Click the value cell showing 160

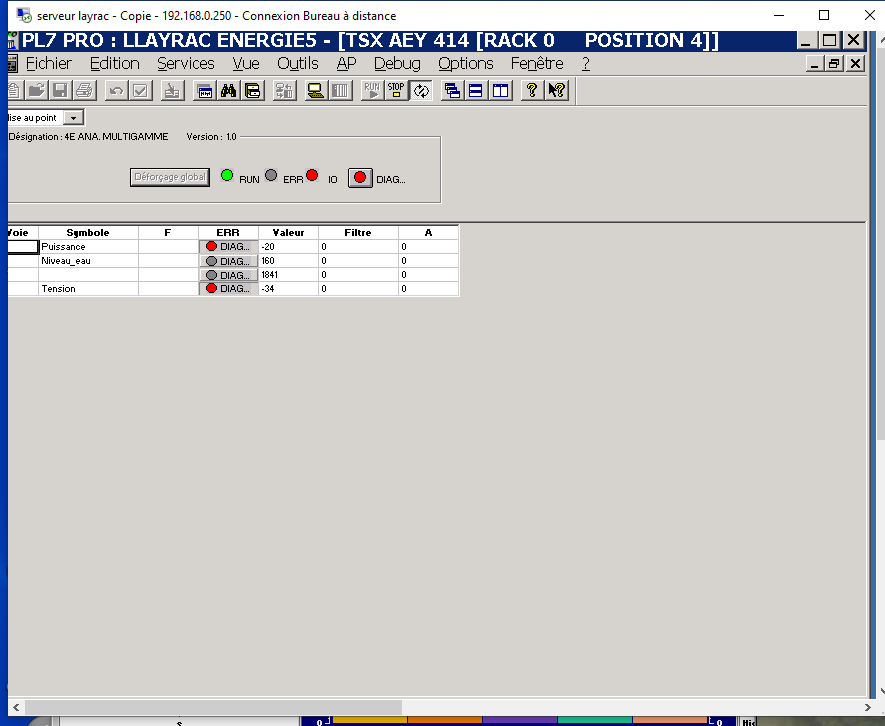288,261
